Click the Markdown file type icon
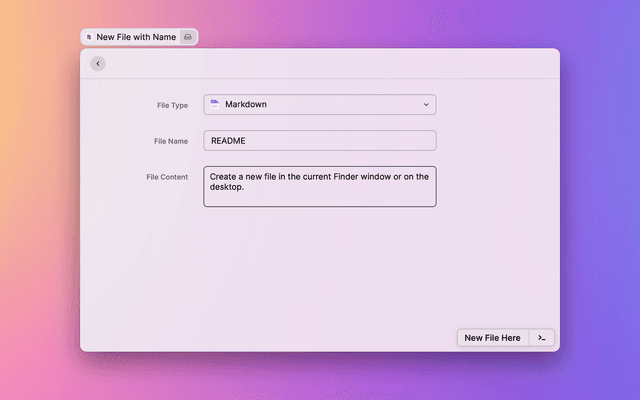Screen dimensions: 640x400 coord(215,104)
